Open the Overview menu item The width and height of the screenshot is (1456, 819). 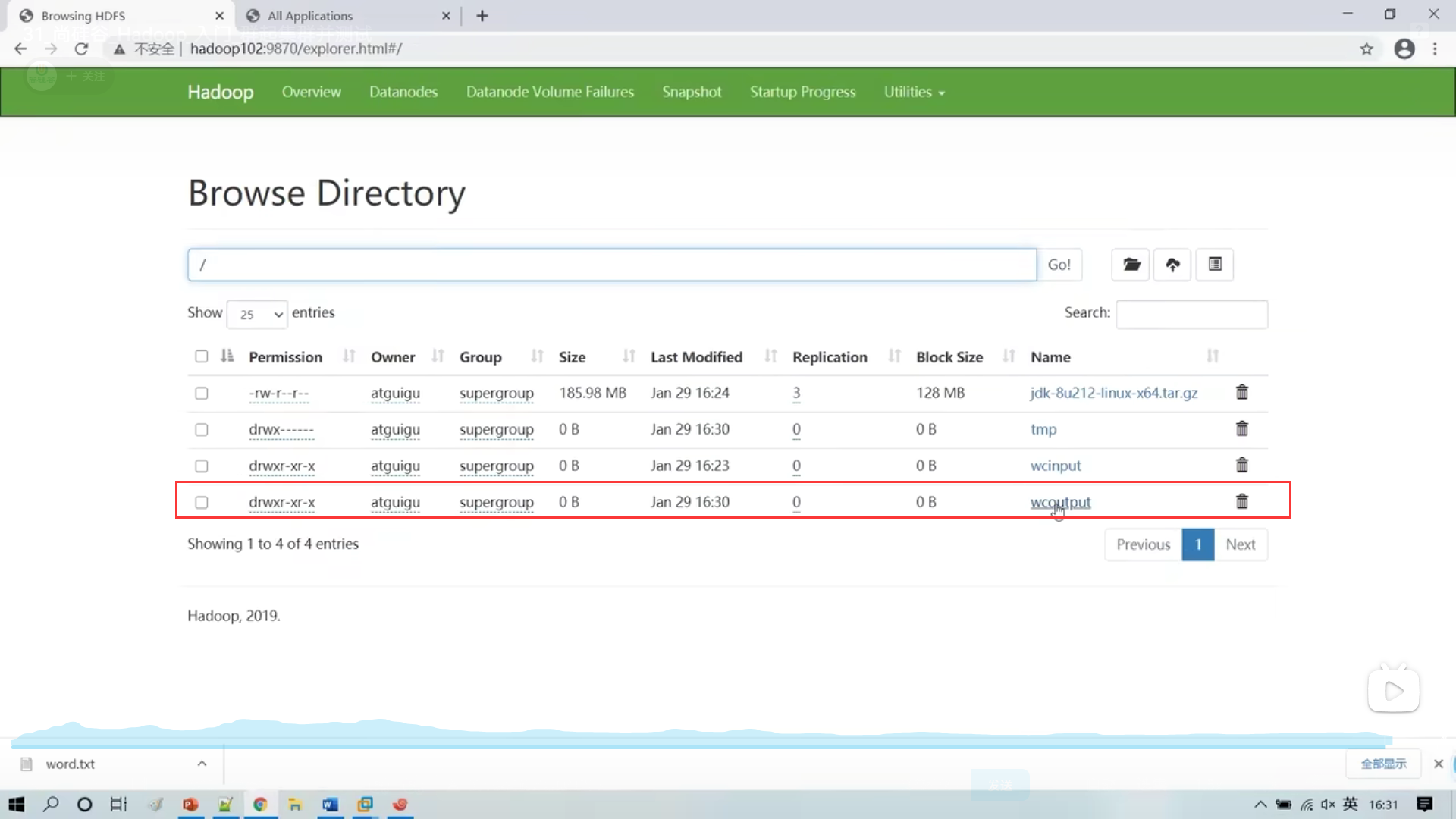[311, 92]
